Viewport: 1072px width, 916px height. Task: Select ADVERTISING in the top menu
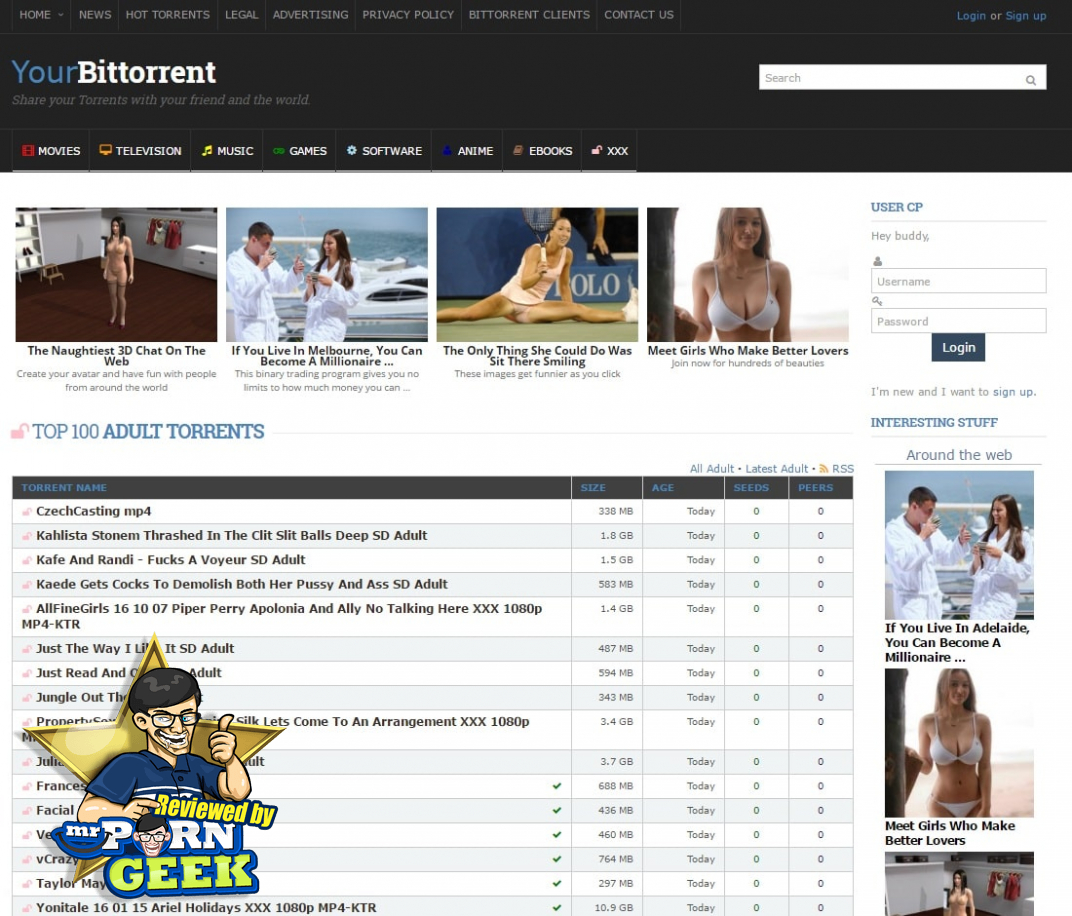(310, 15)
